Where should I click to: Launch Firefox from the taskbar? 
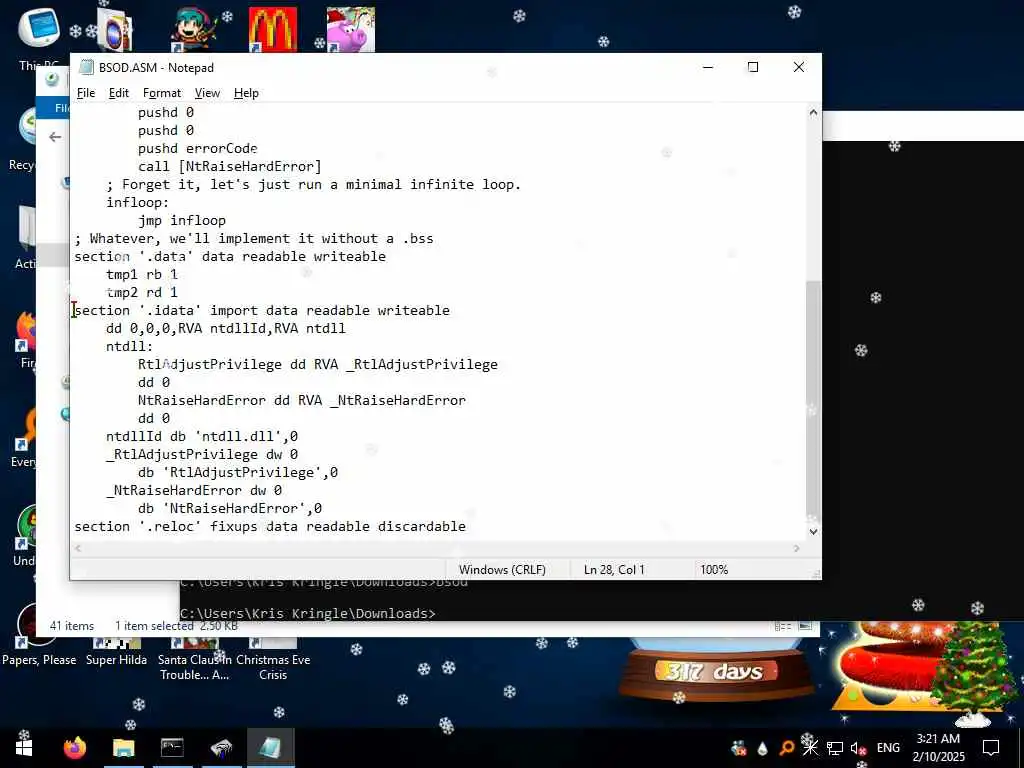tap(74, 748)
